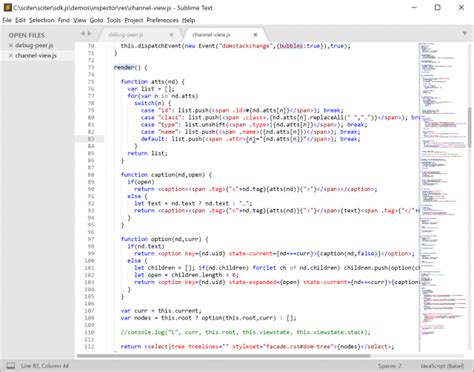Image resolution: width=474 pixels, height=372 pixels.
Task: Click line number 73 in the gutter
Action: pyautogui.click(x=91, y=67)
